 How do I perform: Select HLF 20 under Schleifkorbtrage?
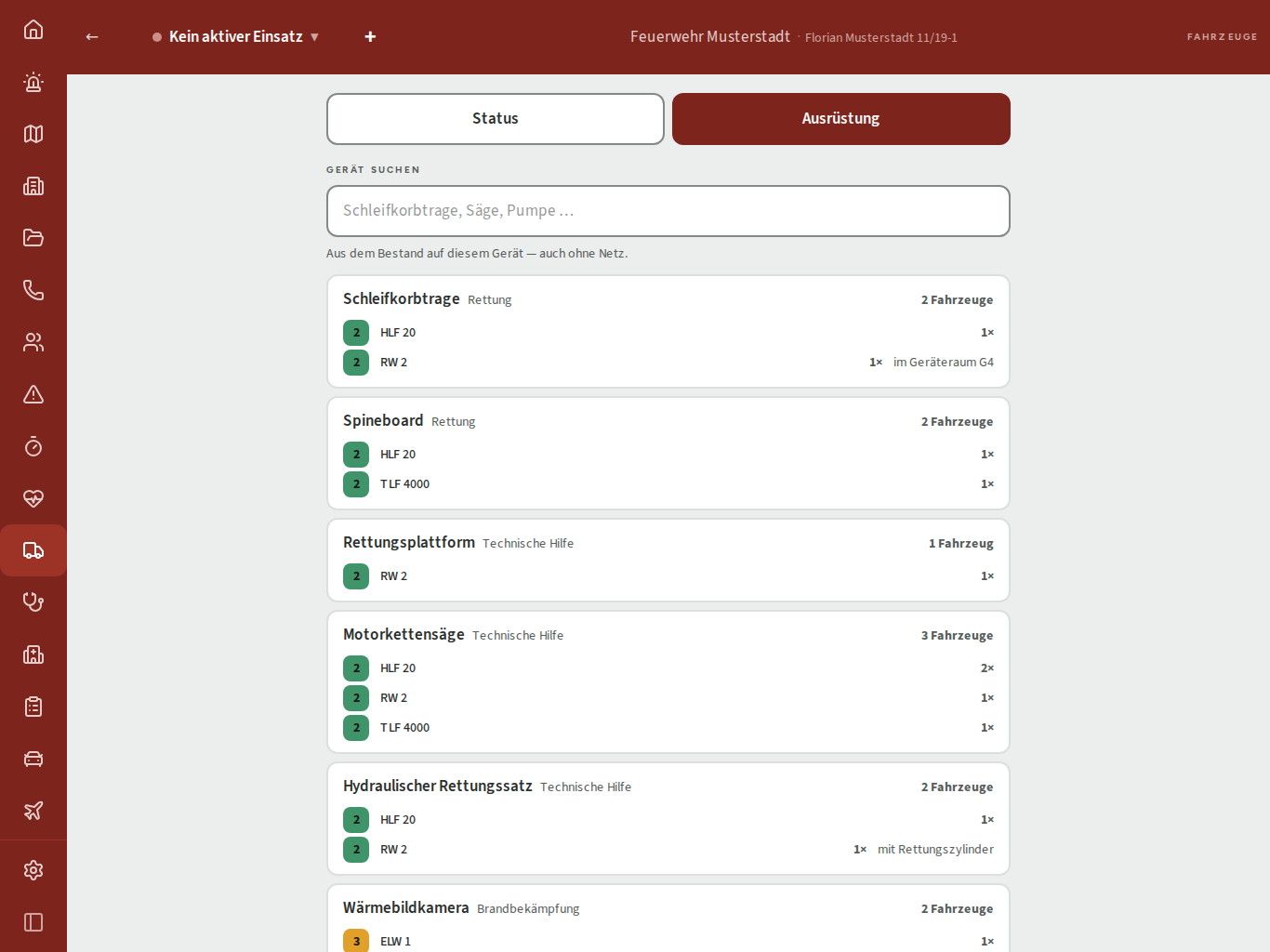668,333
